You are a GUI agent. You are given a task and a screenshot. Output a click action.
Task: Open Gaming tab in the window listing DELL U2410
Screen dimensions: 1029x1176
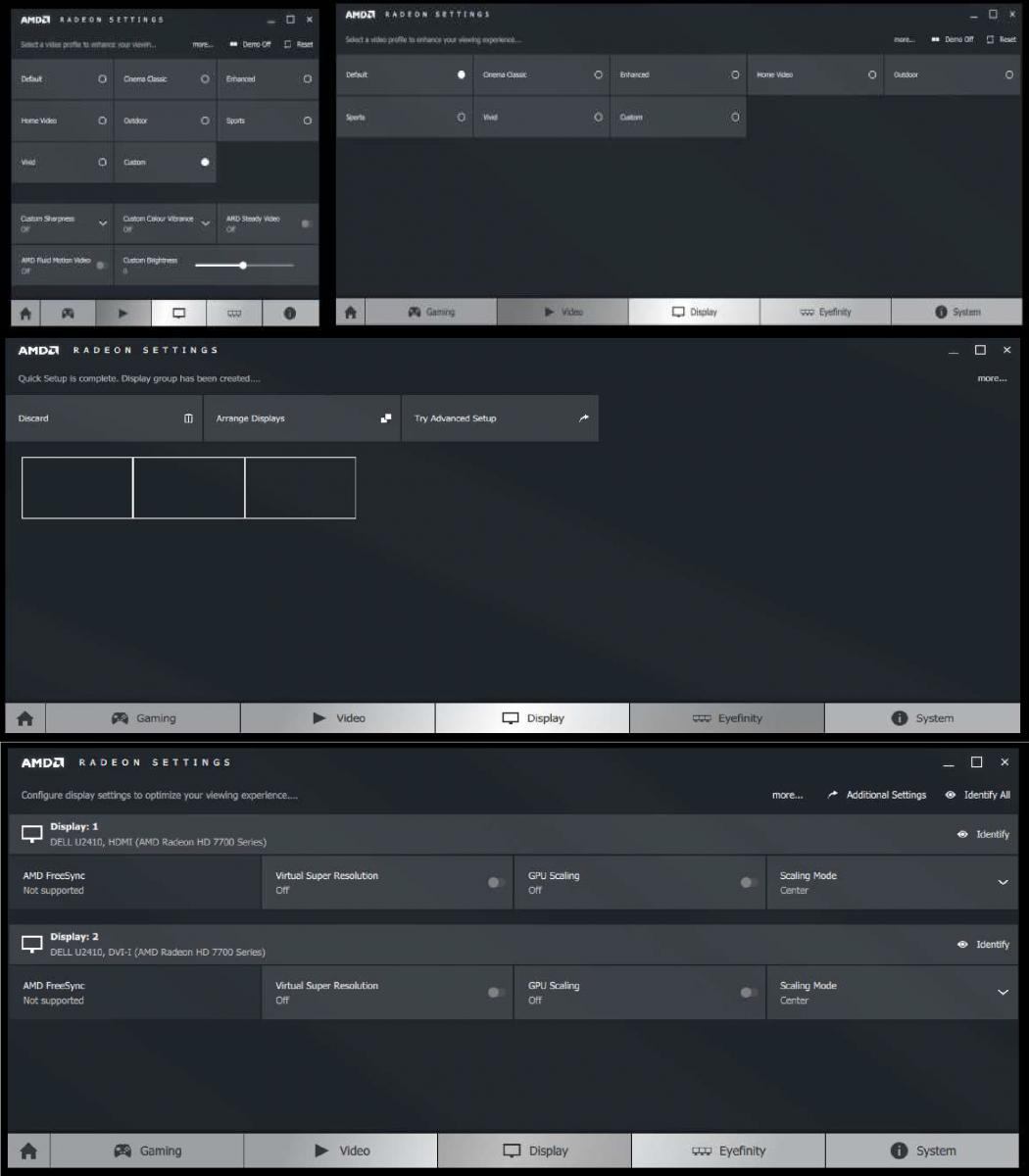point(147,1151)
